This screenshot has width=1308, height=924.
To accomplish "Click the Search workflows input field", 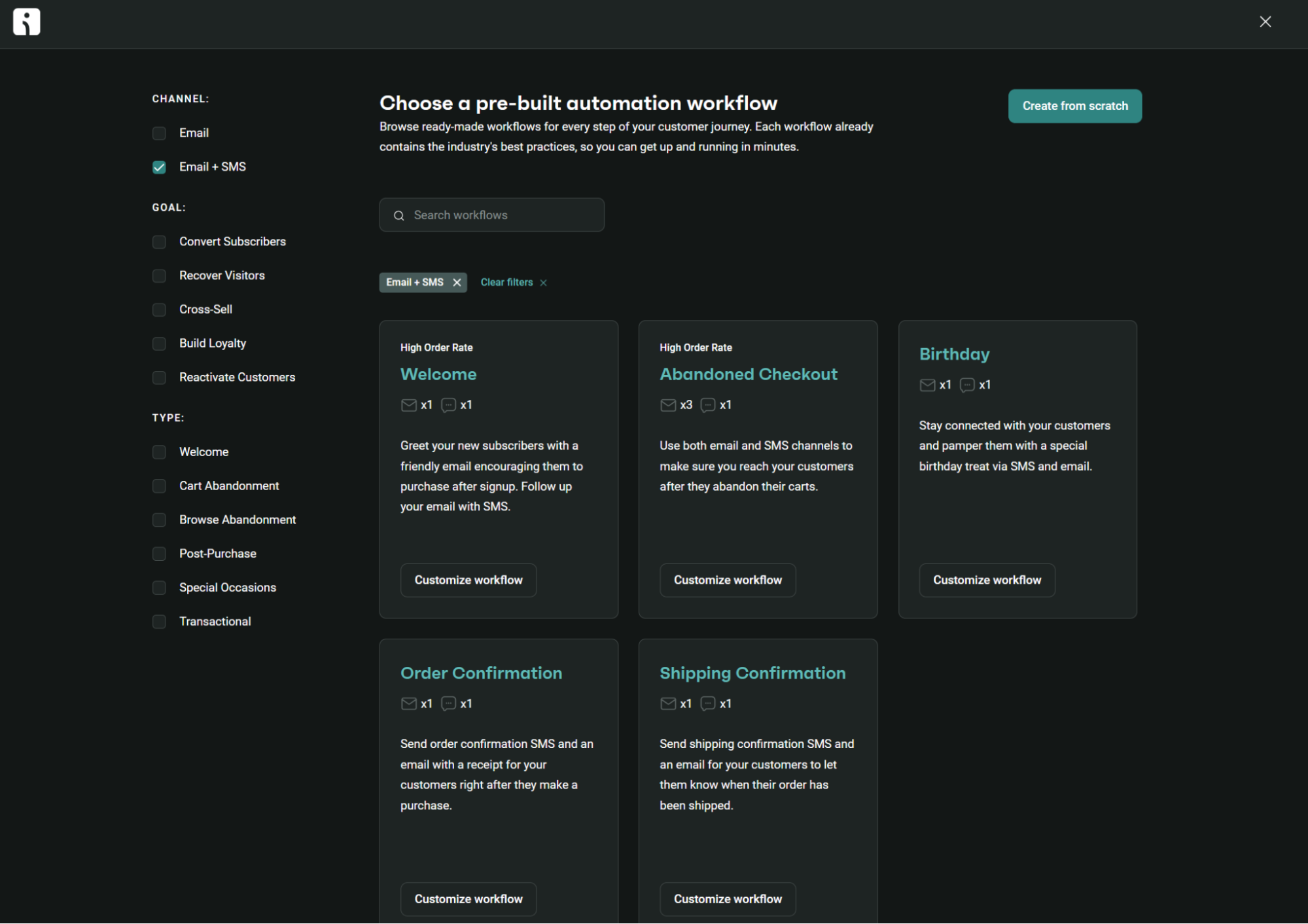I will [491, 215].
